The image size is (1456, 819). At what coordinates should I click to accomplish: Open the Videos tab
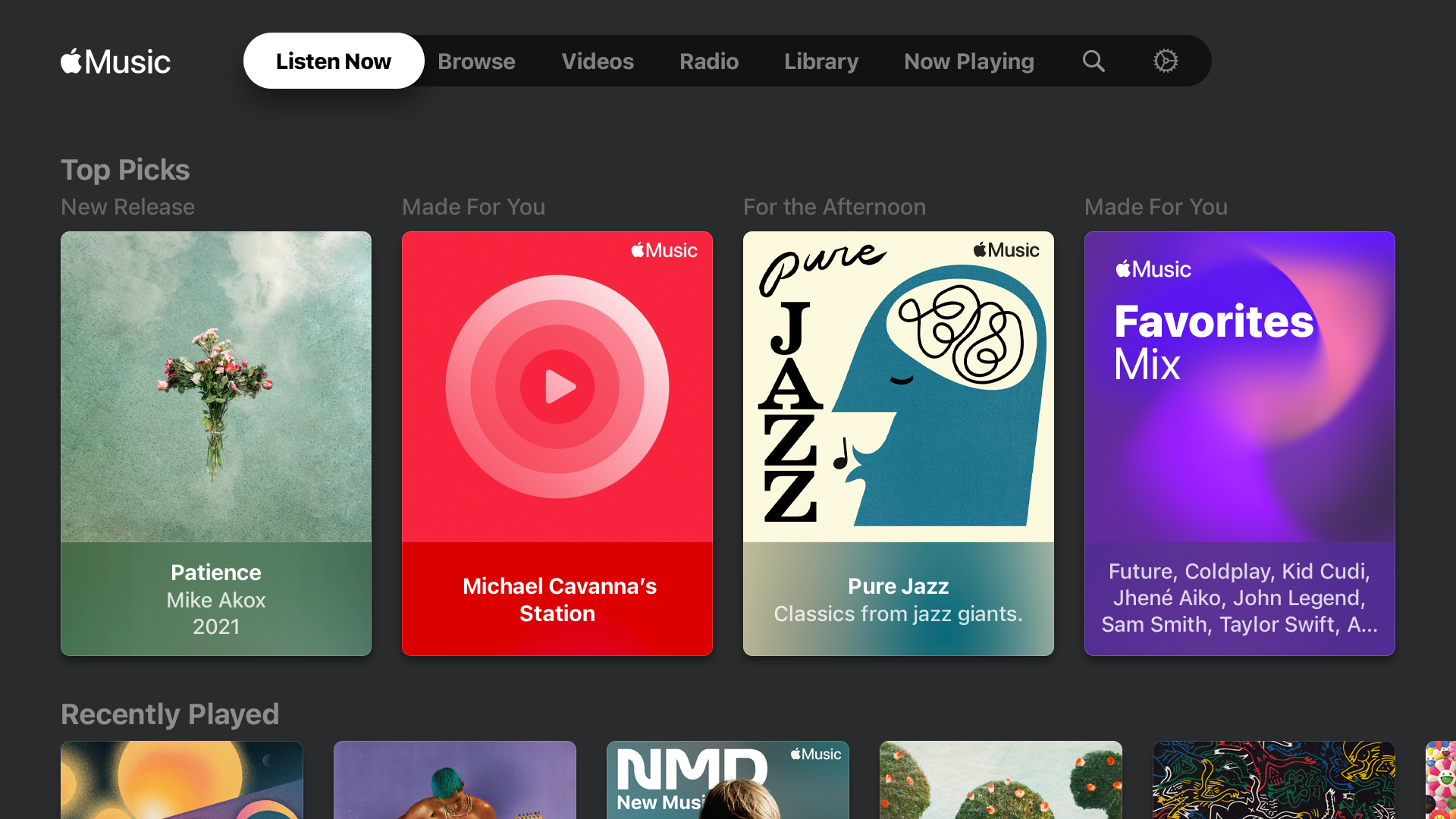(x=598, y=61)
